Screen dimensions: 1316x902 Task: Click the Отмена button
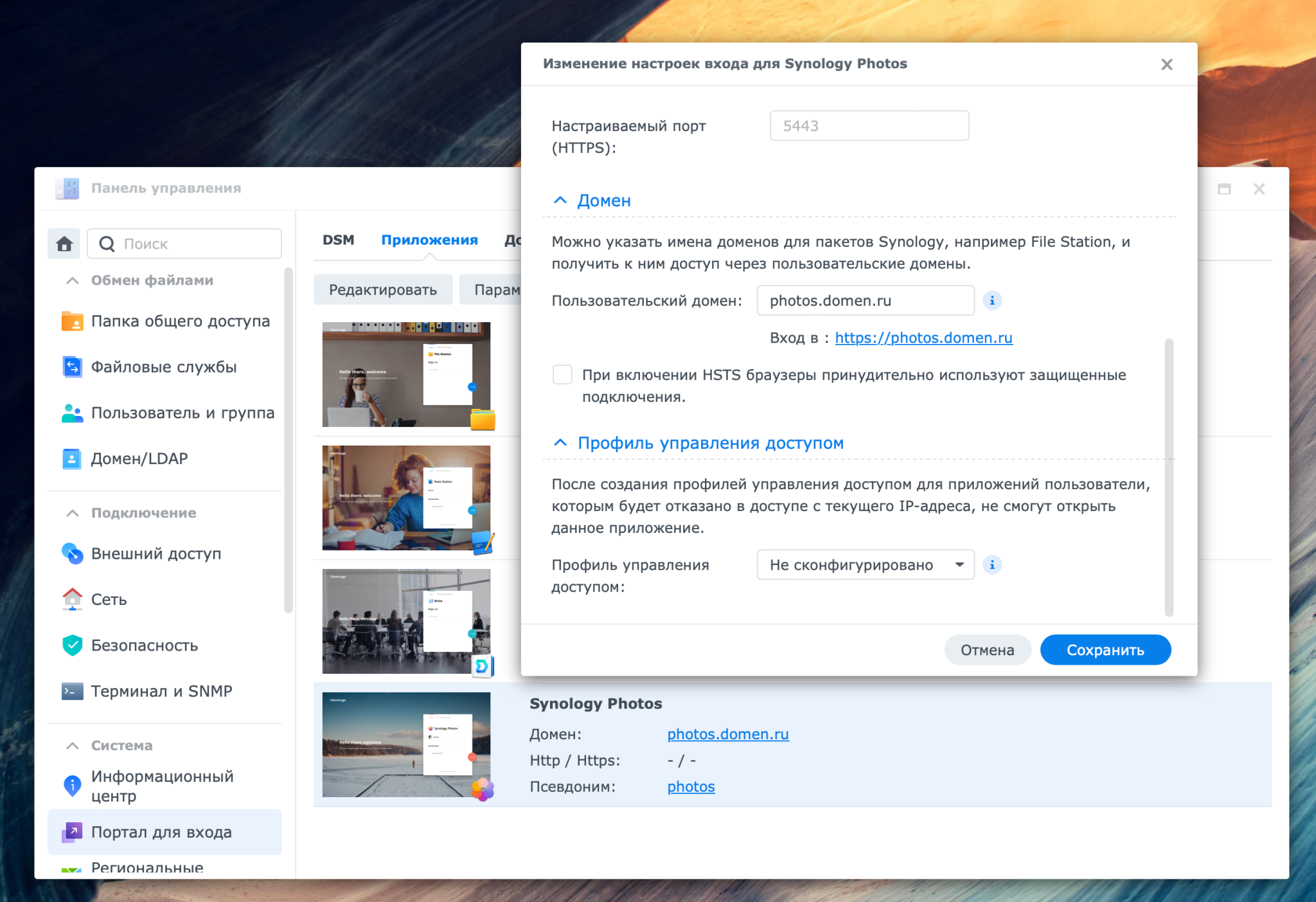[987, 650]
